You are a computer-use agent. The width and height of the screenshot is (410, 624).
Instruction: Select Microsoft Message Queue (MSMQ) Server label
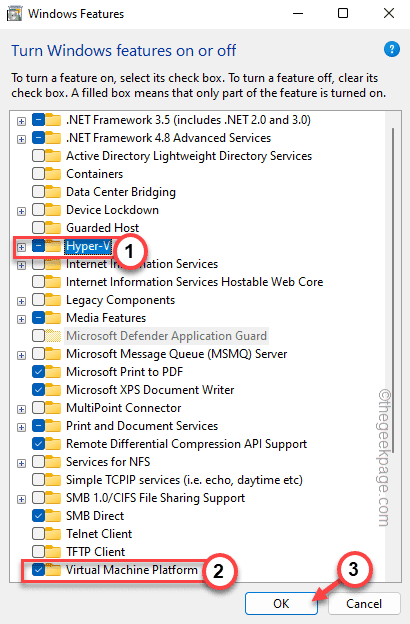176,354
